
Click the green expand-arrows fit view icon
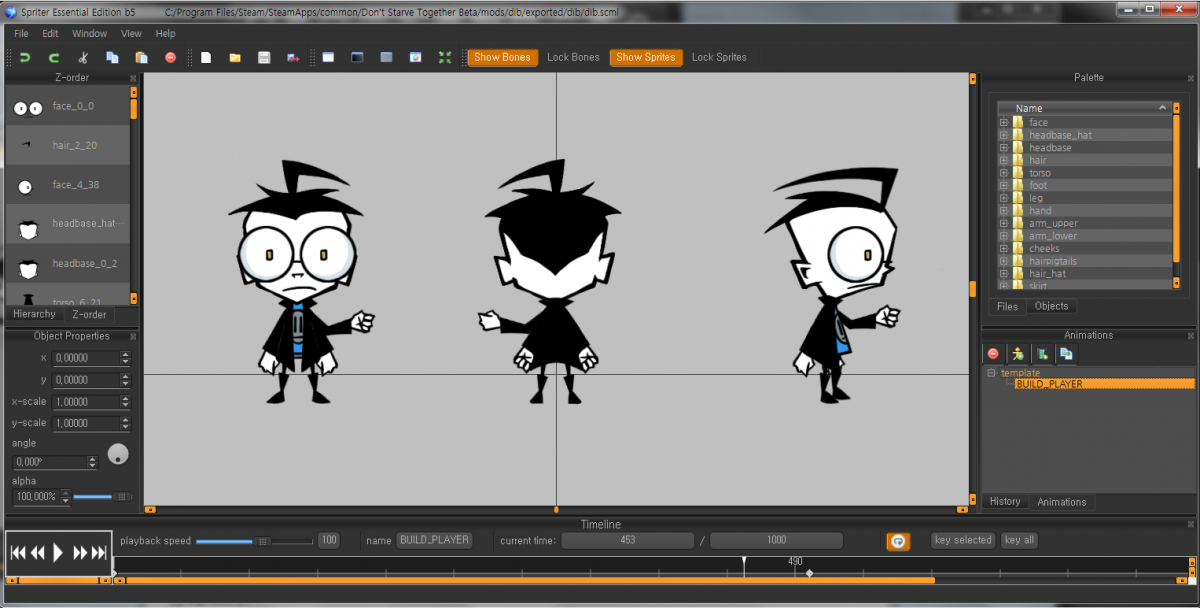tap(445, 58)
